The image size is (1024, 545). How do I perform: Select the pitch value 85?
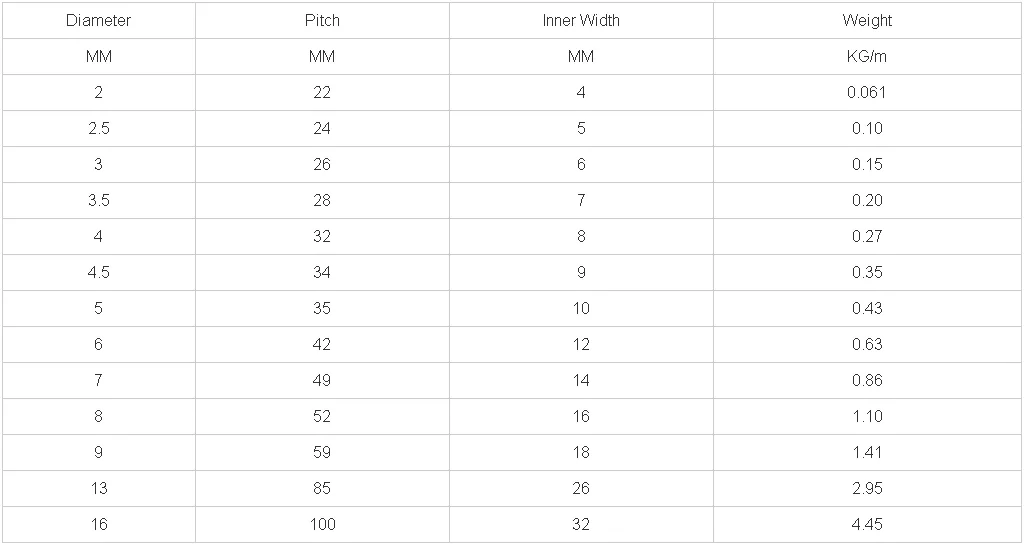point(321,488)
